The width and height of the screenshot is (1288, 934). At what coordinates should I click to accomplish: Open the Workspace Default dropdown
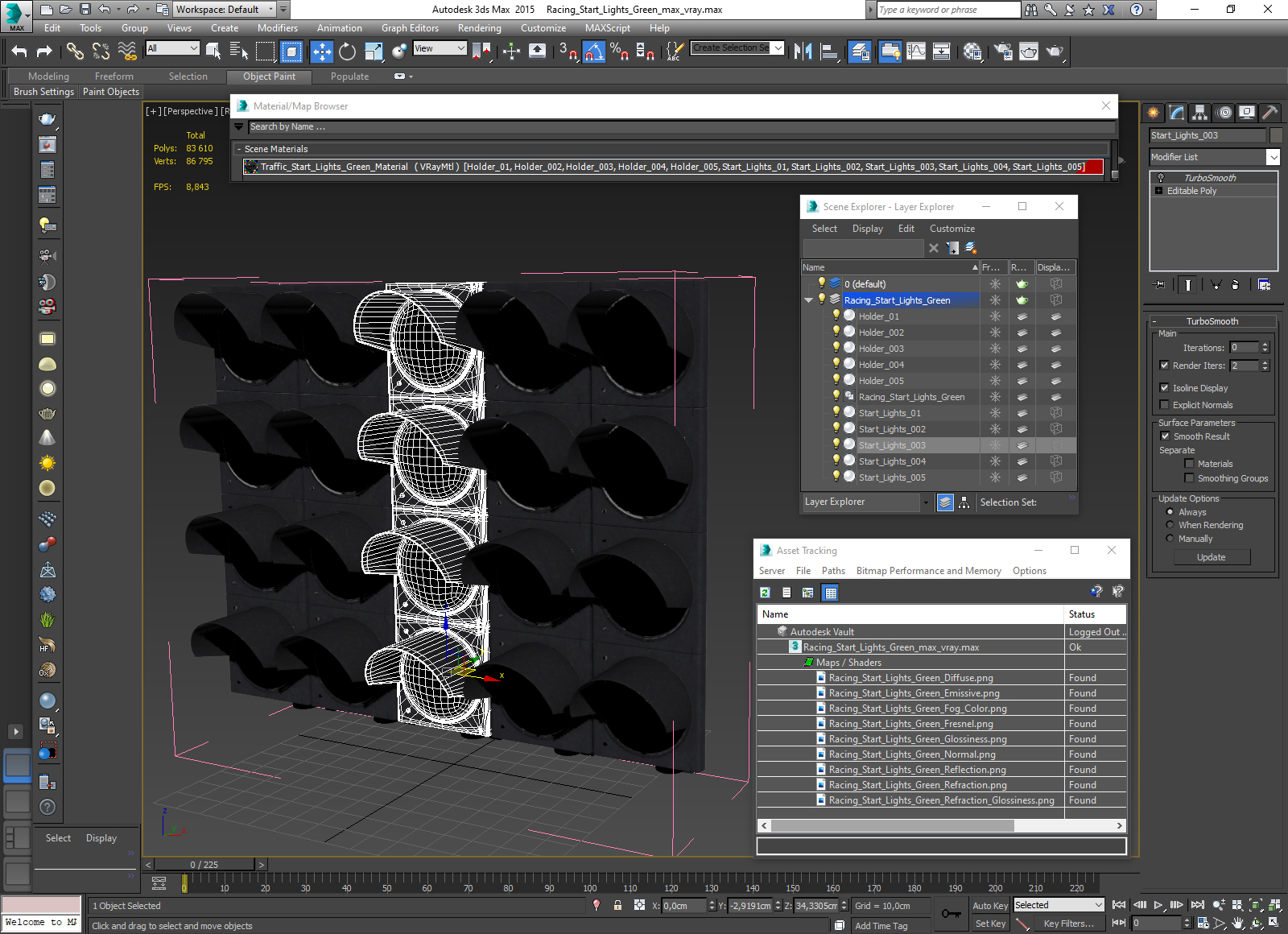click(271, 10)
